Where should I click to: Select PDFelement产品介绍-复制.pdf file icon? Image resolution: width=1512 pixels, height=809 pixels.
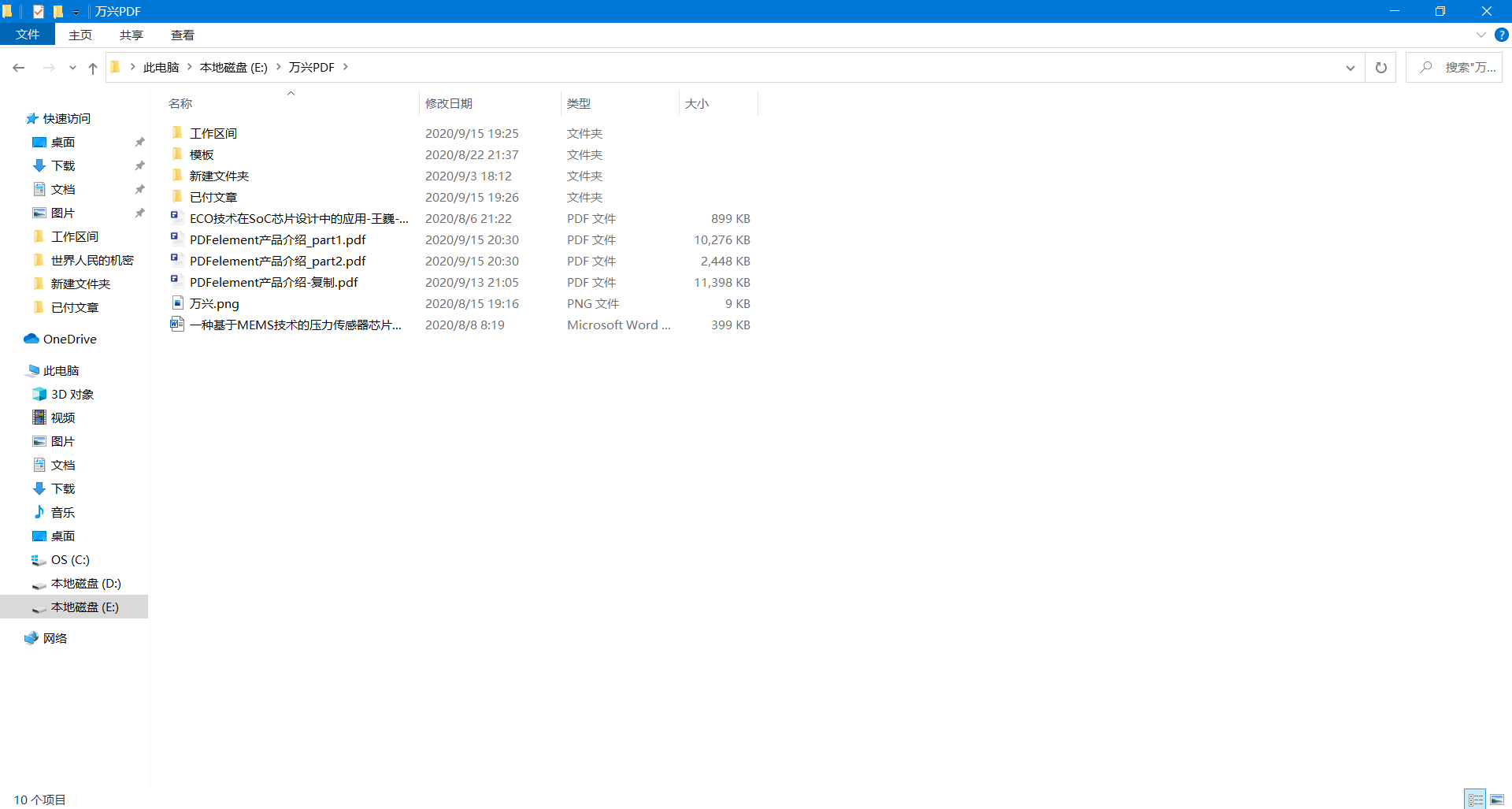177,281
